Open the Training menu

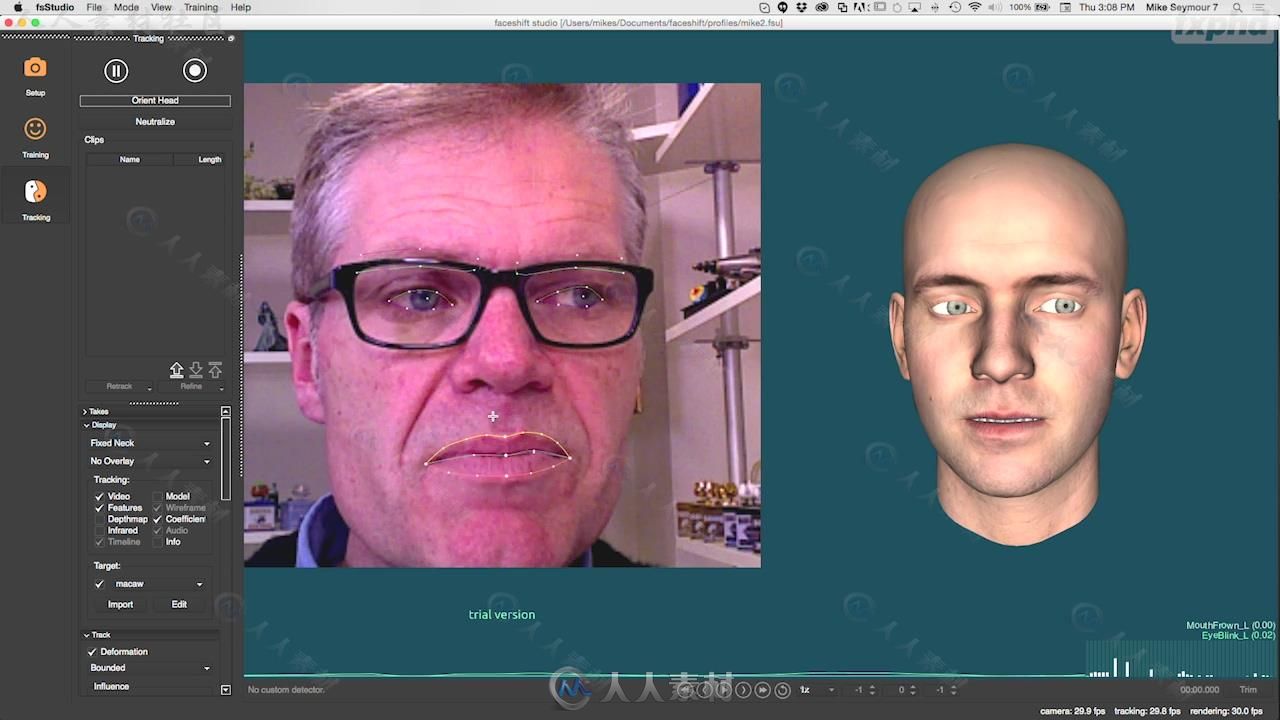(x=200, y=7)
